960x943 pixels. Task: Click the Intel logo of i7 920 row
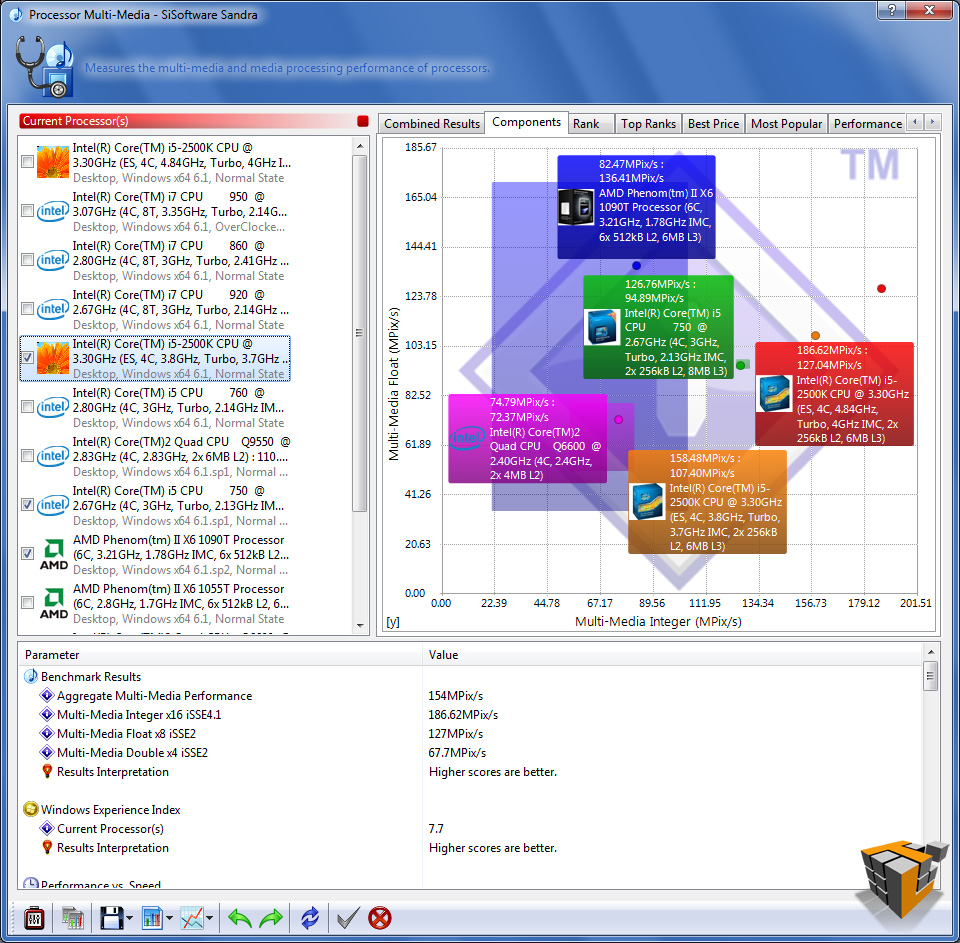tap(53, 310)
